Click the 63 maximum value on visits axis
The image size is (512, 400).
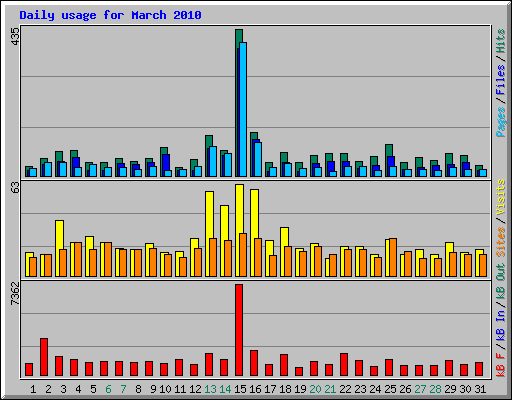point(15,188)
